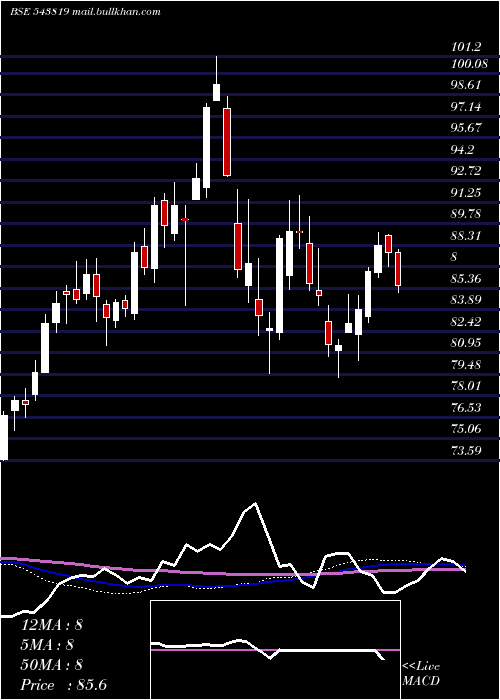
Task: Click the price label 101.2
Action: coord(467,47)
